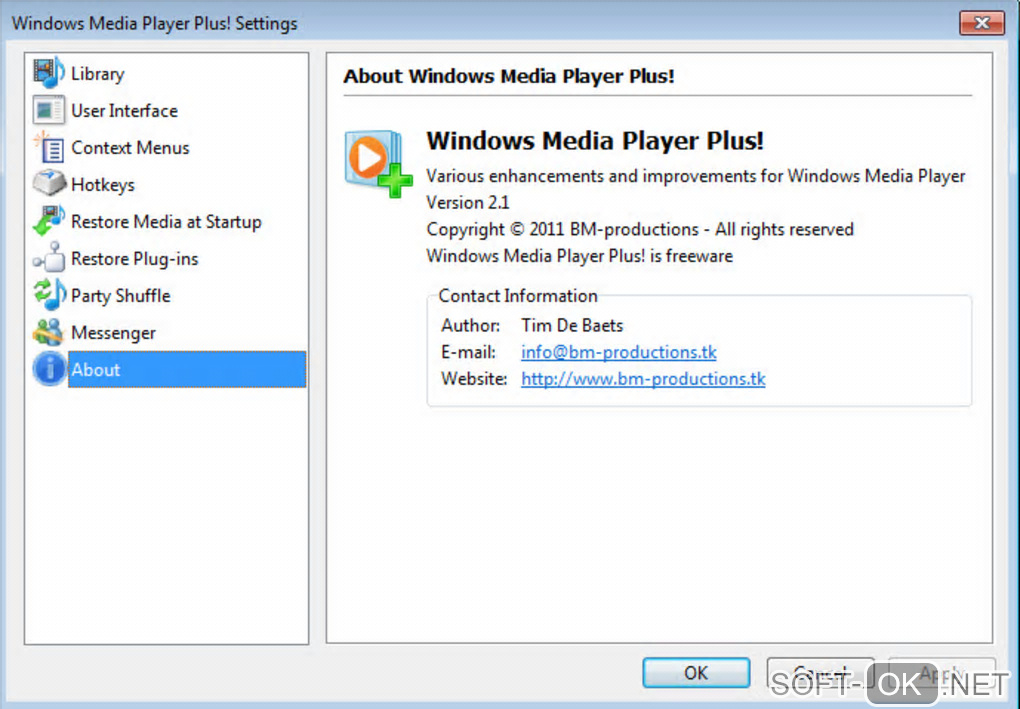Click the blue About info icon
Screen dimensions: 1020x709
pyautogui.click(x=49, y=369)
